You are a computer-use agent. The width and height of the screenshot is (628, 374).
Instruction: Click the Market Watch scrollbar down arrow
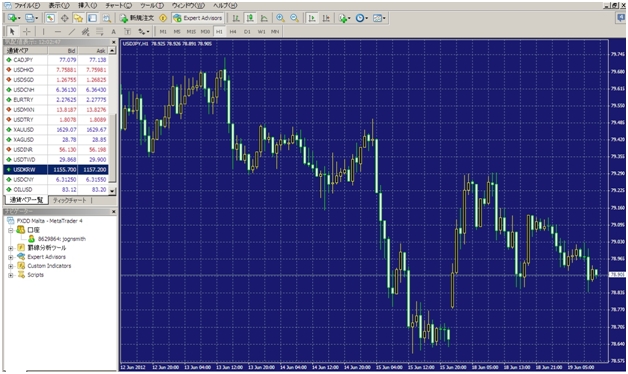coord(112,191)
